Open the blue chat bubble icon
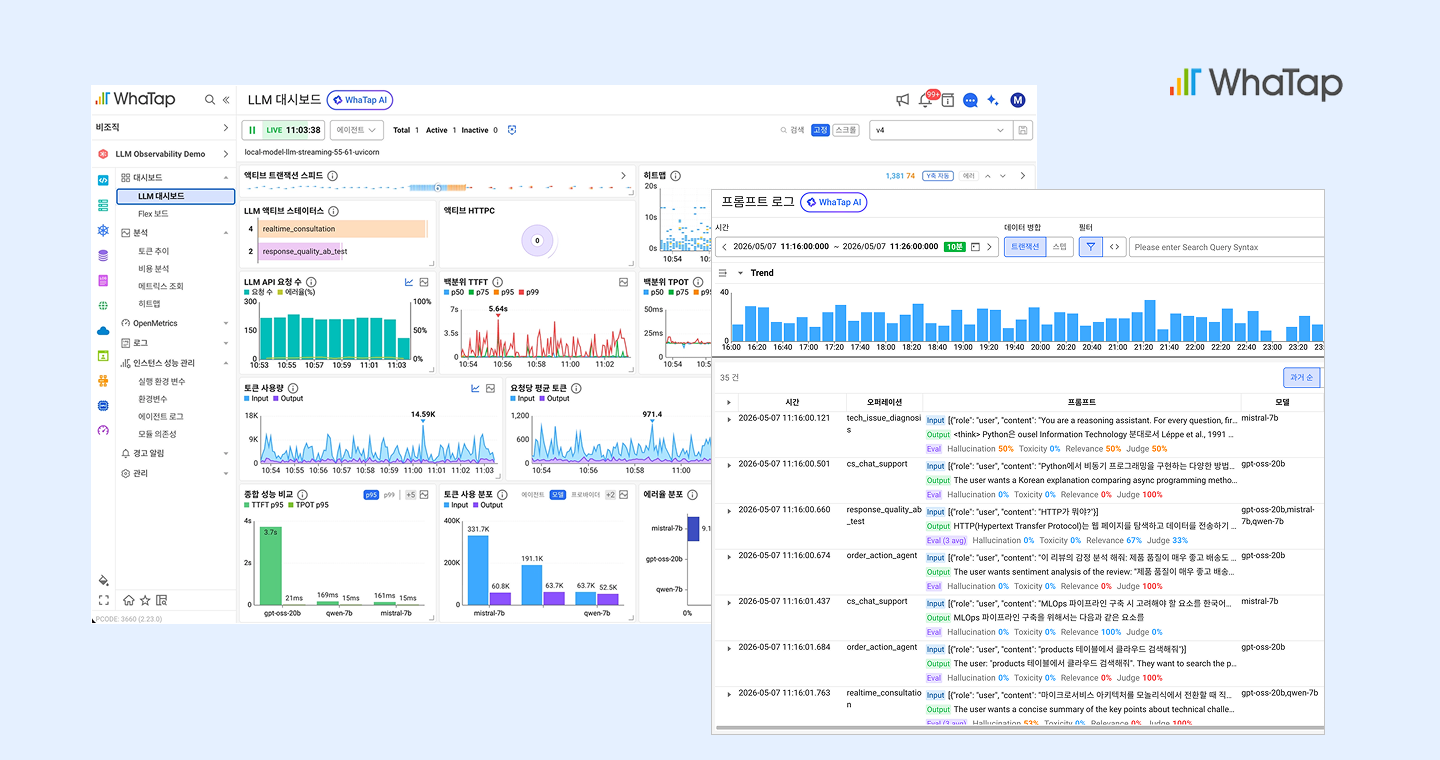Viewport: 1440px width, 760px height. 970,100
